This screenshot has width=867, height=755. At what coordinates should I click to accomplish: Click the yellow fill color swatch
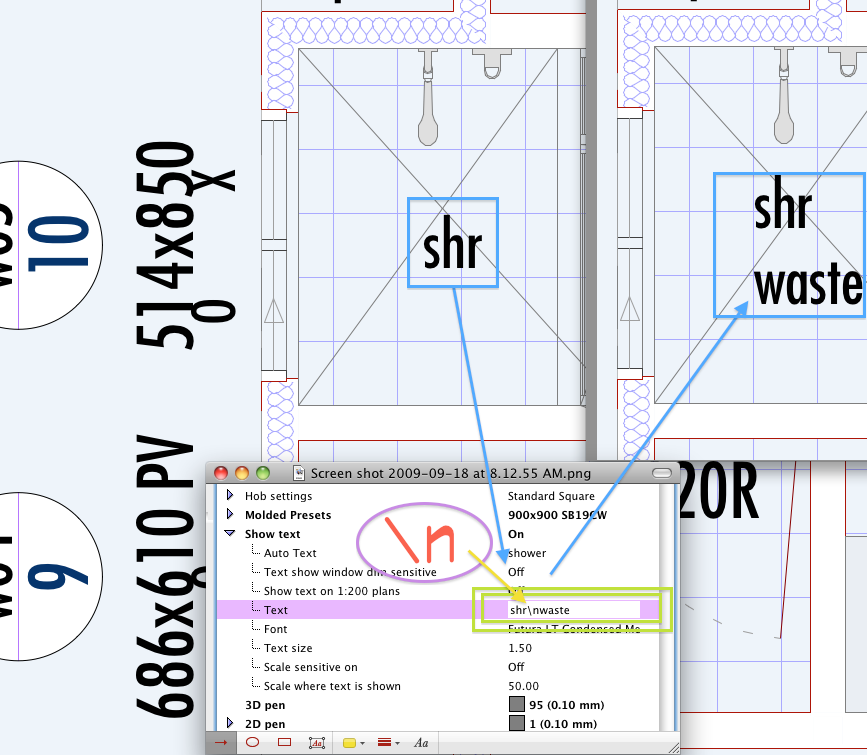(x=349, y=743)
